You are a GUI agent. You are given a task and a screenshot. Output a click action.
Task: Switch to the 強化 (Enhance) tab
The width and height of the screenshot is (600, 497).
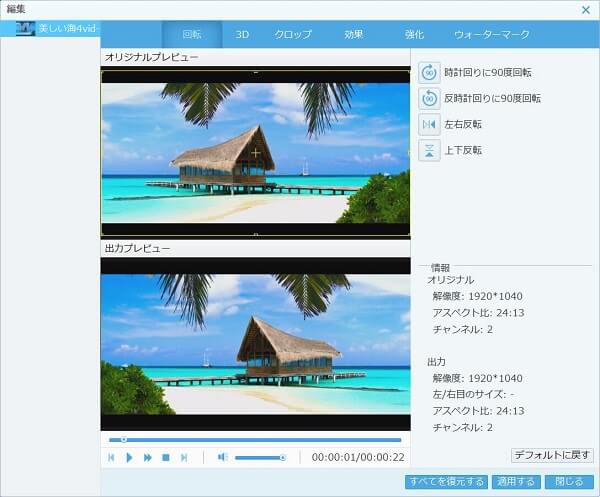[414, 34]
